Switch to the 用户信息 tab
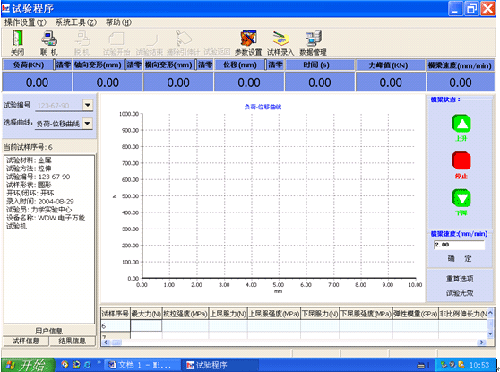 [49, 331]
